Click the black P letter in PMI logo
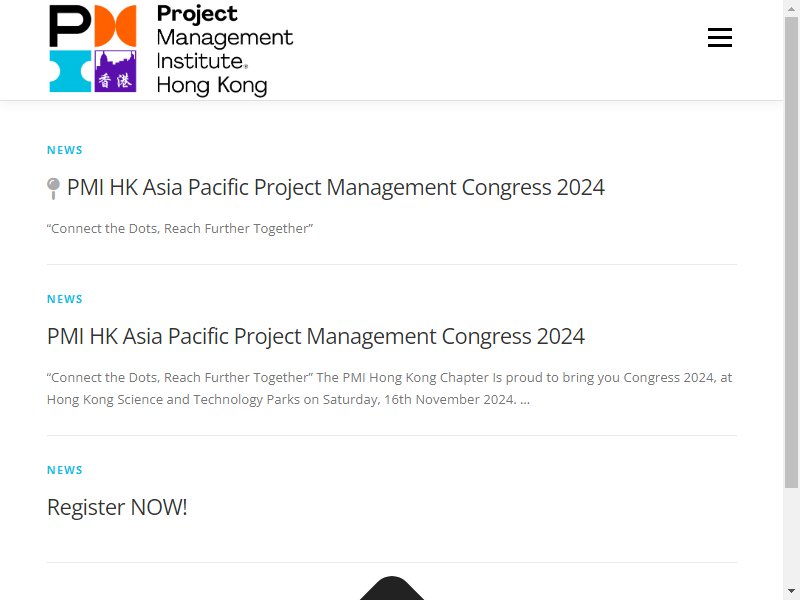 pyautogui.click(x=70, y=26)
